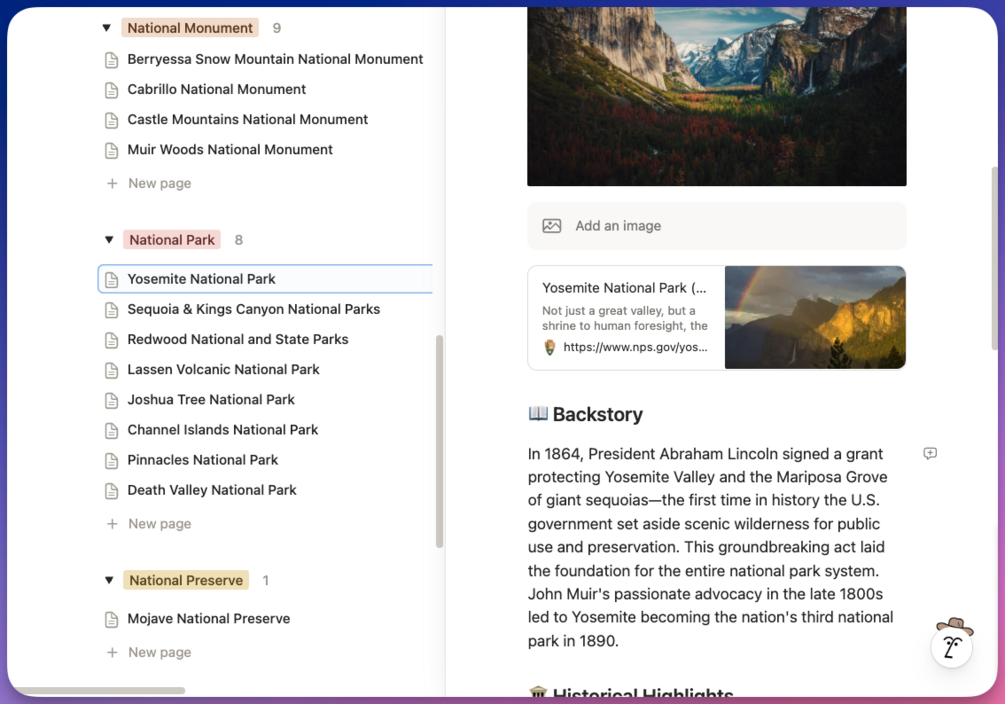Click page icon beside Death Valley
1005x704 pixels.
click(x=112, y=490)
